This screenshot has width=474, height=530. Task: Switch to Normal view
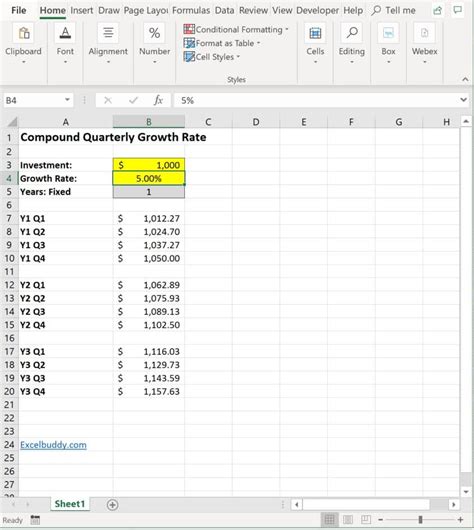click(330, 519)
